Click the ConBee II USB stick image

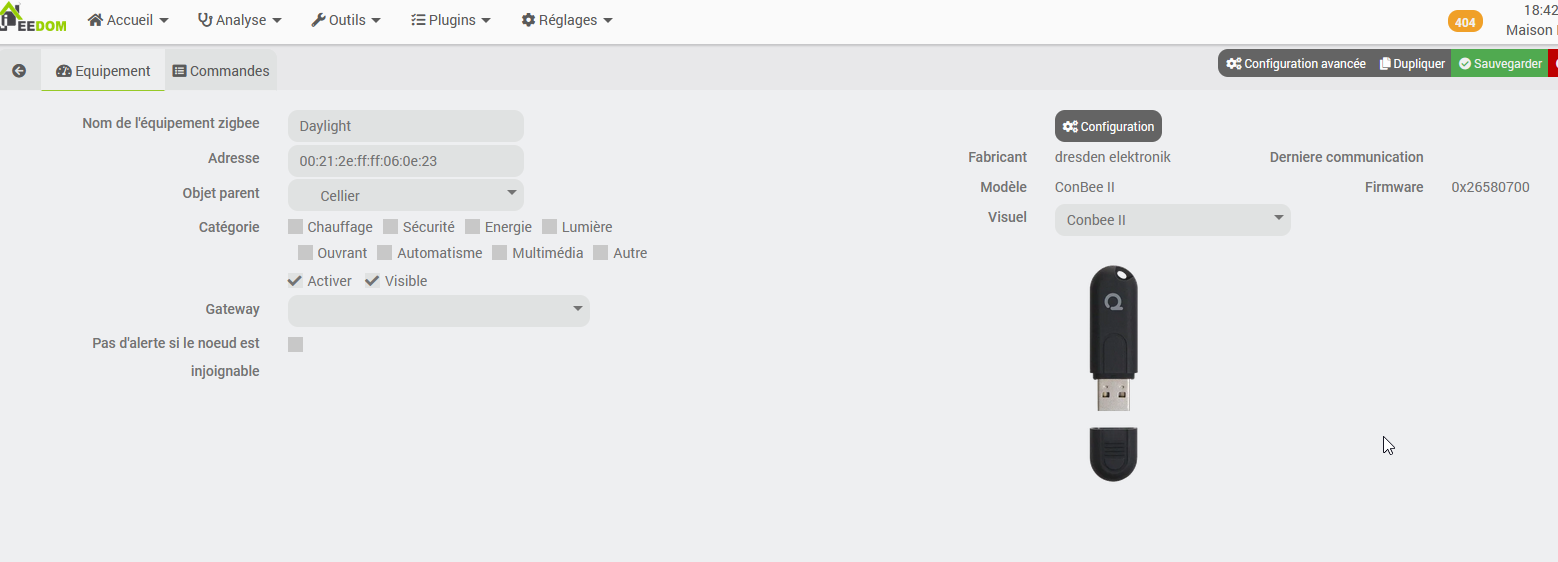1113,373
